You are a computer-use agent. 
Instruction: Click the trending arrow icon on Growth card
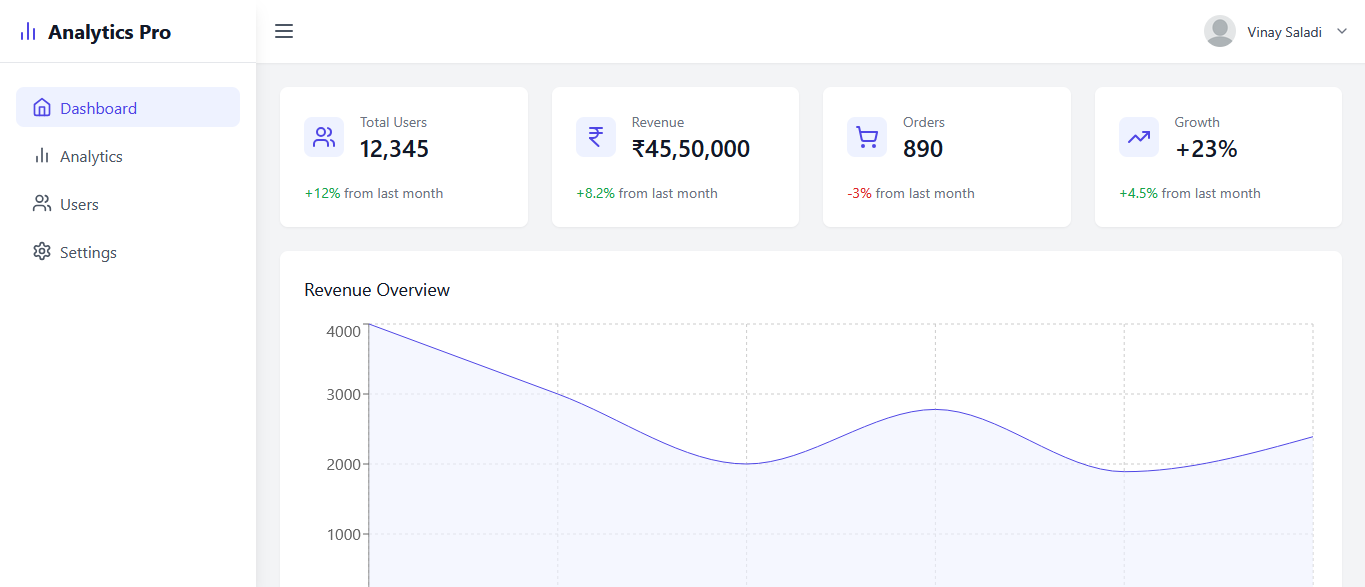pyautogui.click(x=1138, y=136)
